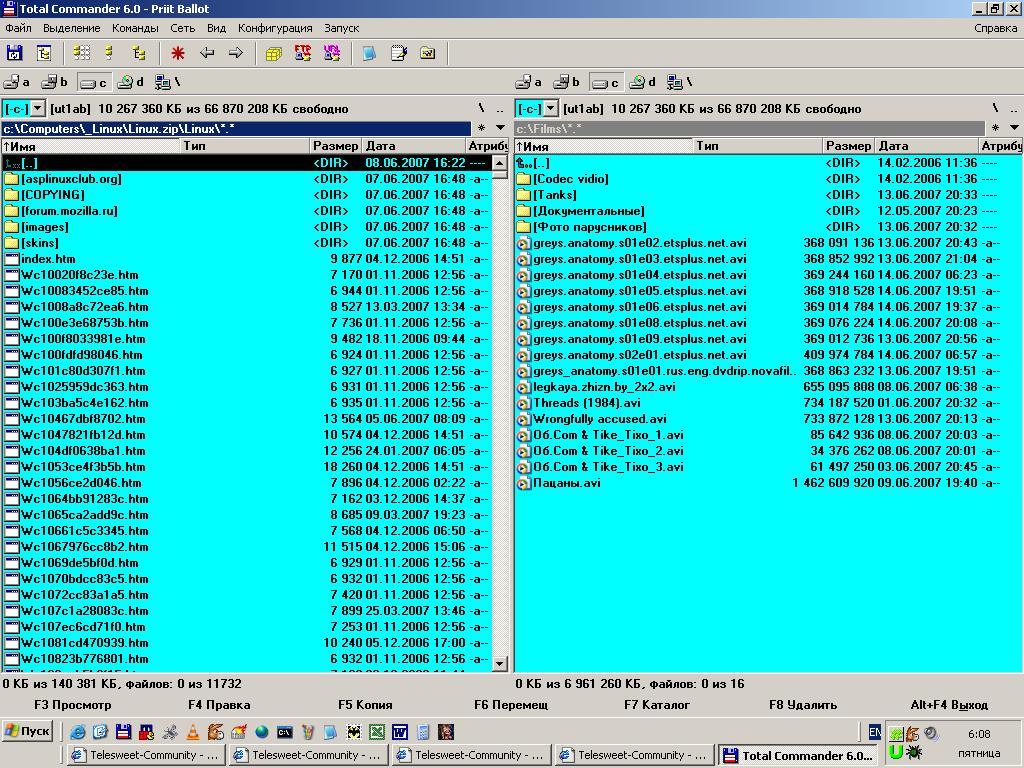The width and height of the screenshot is (1024, 768).
Task: Go forward with the right arrow icon
Action: pos(236,53)
